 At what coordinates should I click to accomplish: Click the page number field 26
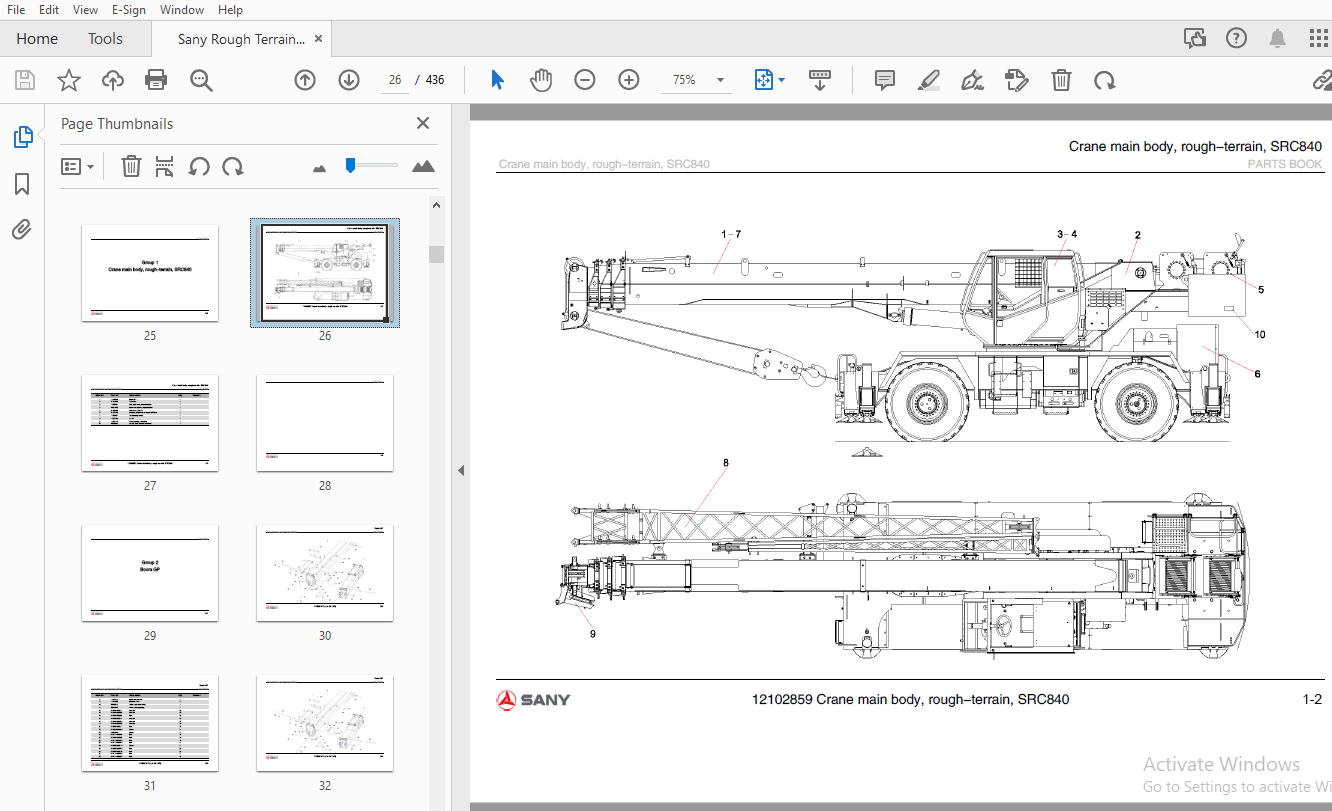pos(395,80)
